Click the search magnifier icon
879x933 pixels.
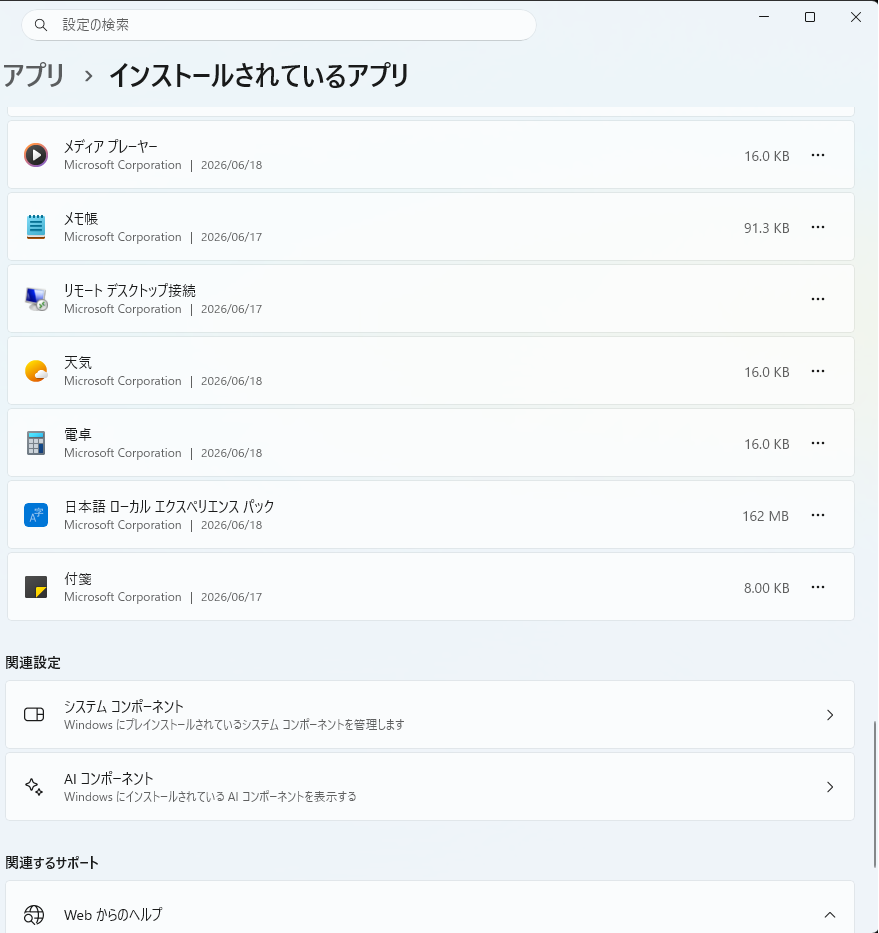40,25
